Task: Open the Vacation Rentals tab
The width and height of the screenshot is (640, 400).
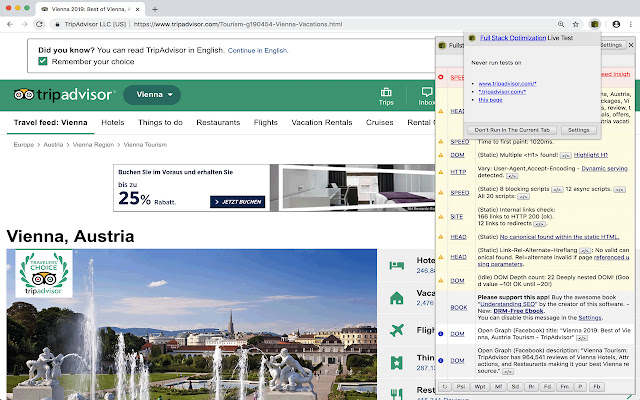Action: click(x=322, y=122)
